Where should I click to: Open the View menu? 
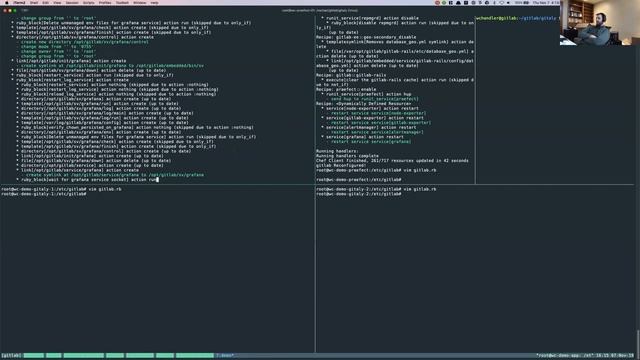(x=57, y=2)
